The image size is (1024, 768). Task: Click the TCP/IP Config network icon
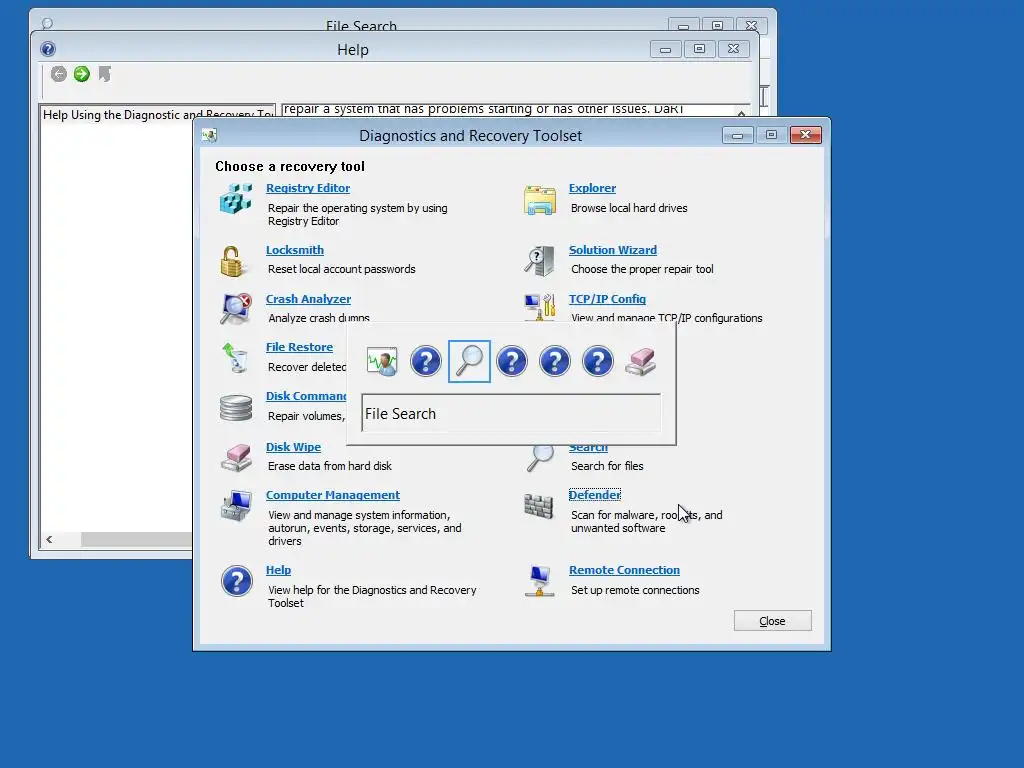click(x=540, y=307)
